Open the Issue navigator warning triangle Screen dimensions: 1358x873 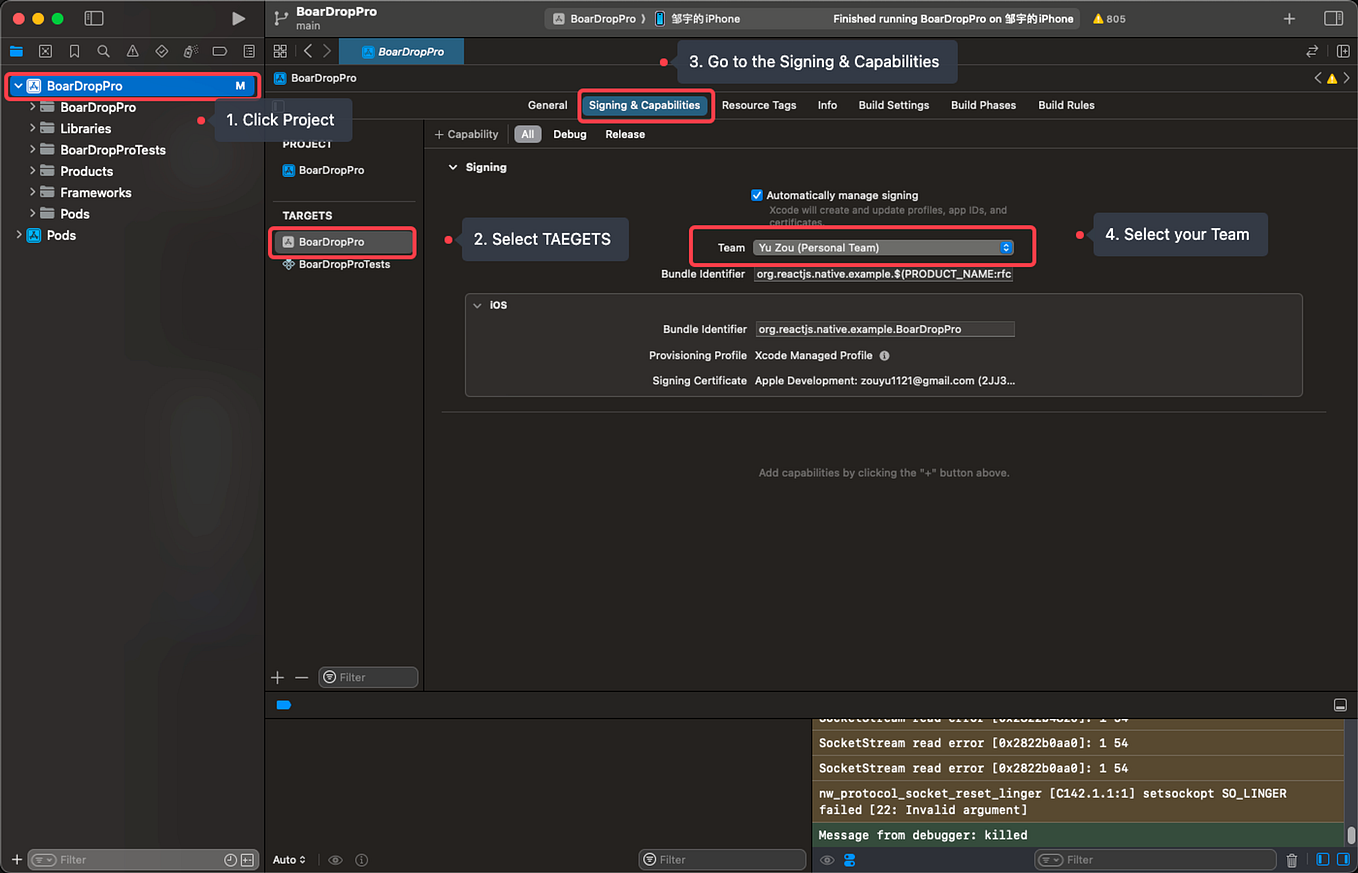[x=131, y=51]
